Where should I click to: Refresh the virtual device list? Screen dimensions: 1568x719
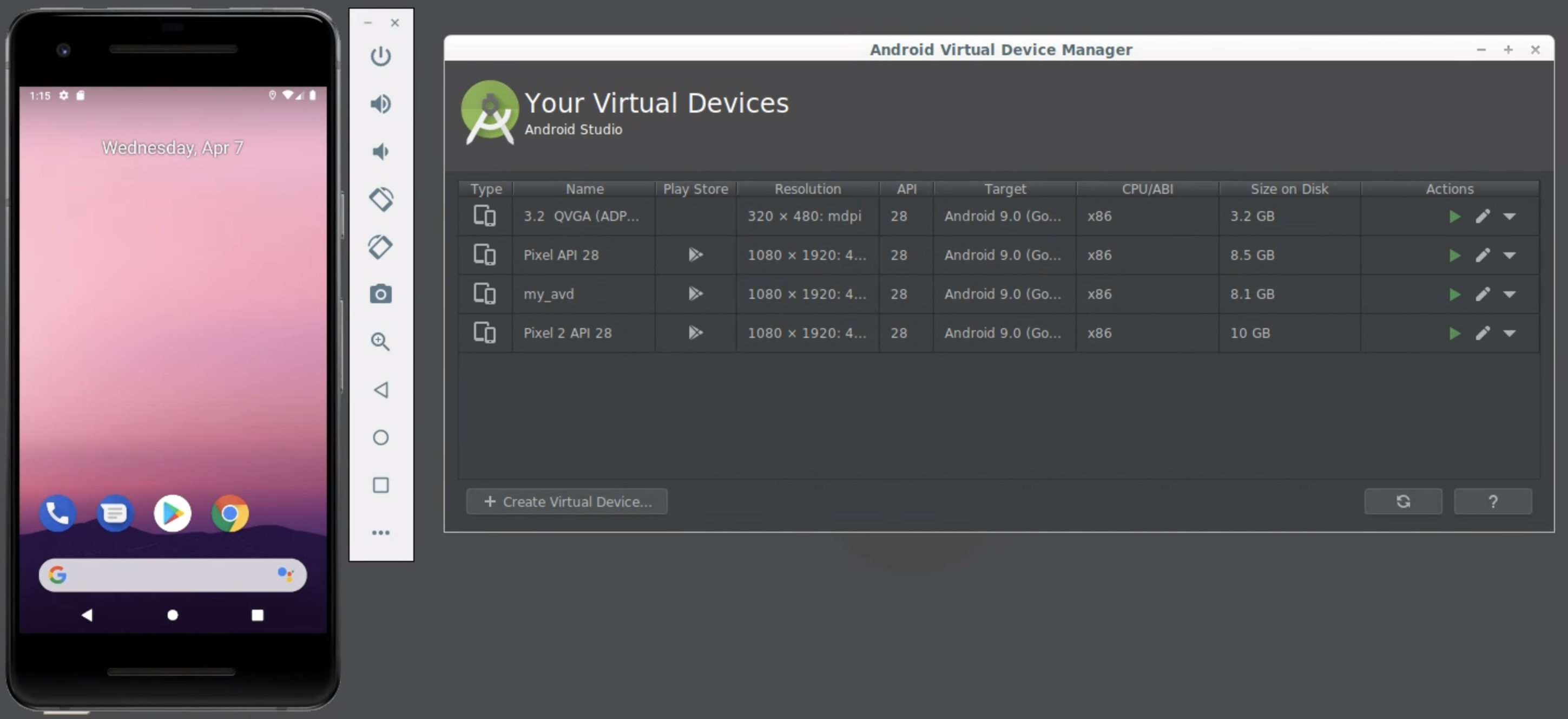pos(1402,501)
